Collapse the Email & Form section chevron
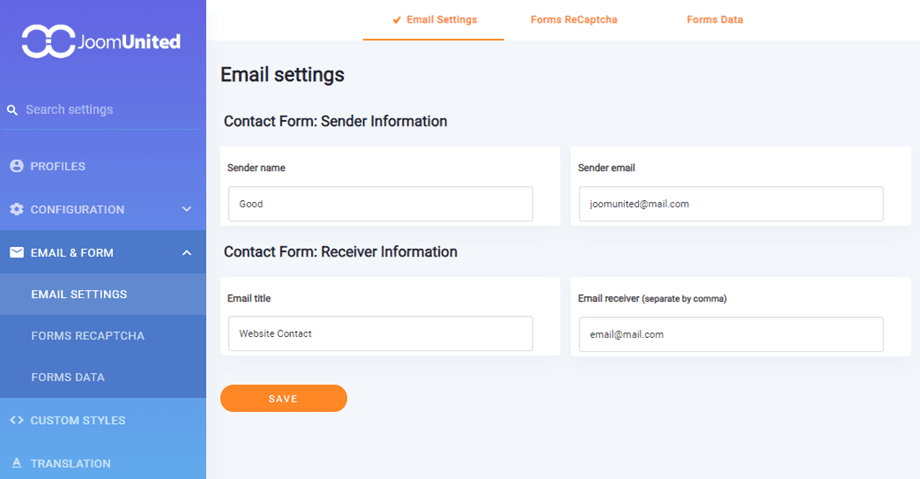920x479 pixels. click(187, 253)
